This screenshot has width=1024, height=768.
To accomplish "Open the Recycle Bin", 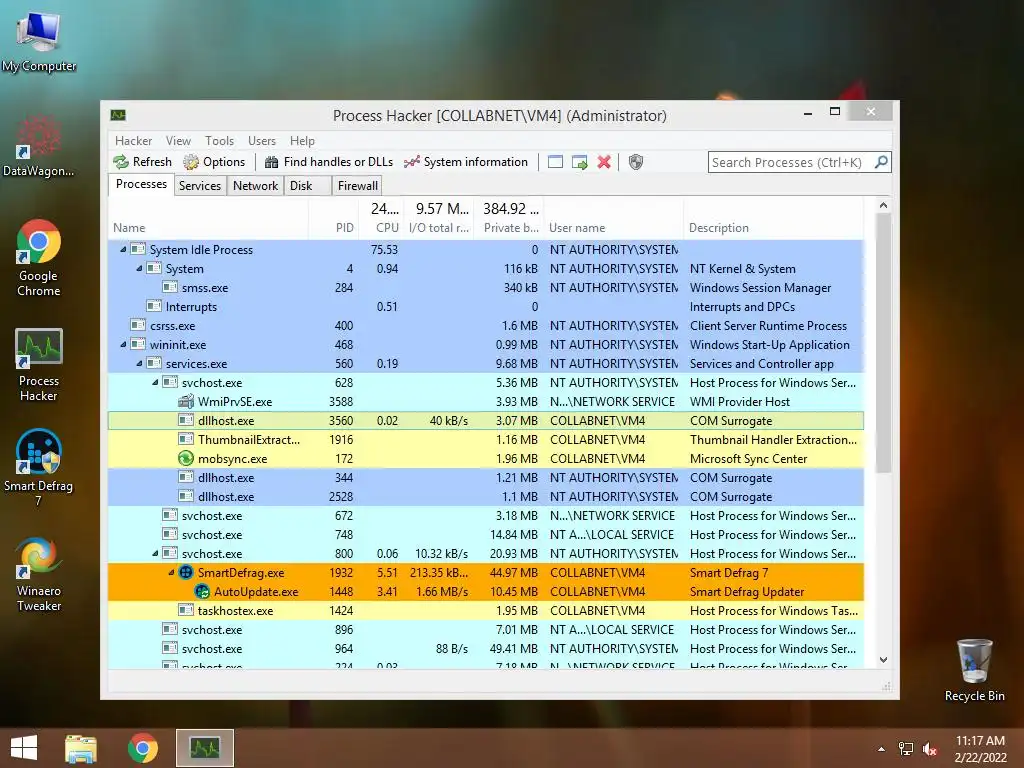I will (974, 671).
